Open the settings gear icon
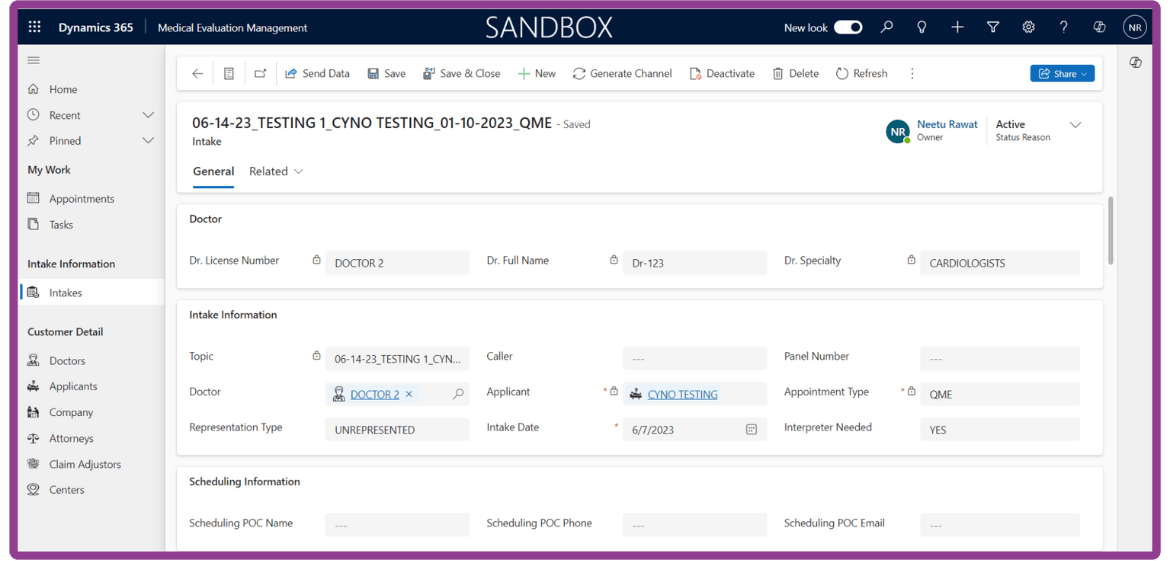 tap(1028, 27)
